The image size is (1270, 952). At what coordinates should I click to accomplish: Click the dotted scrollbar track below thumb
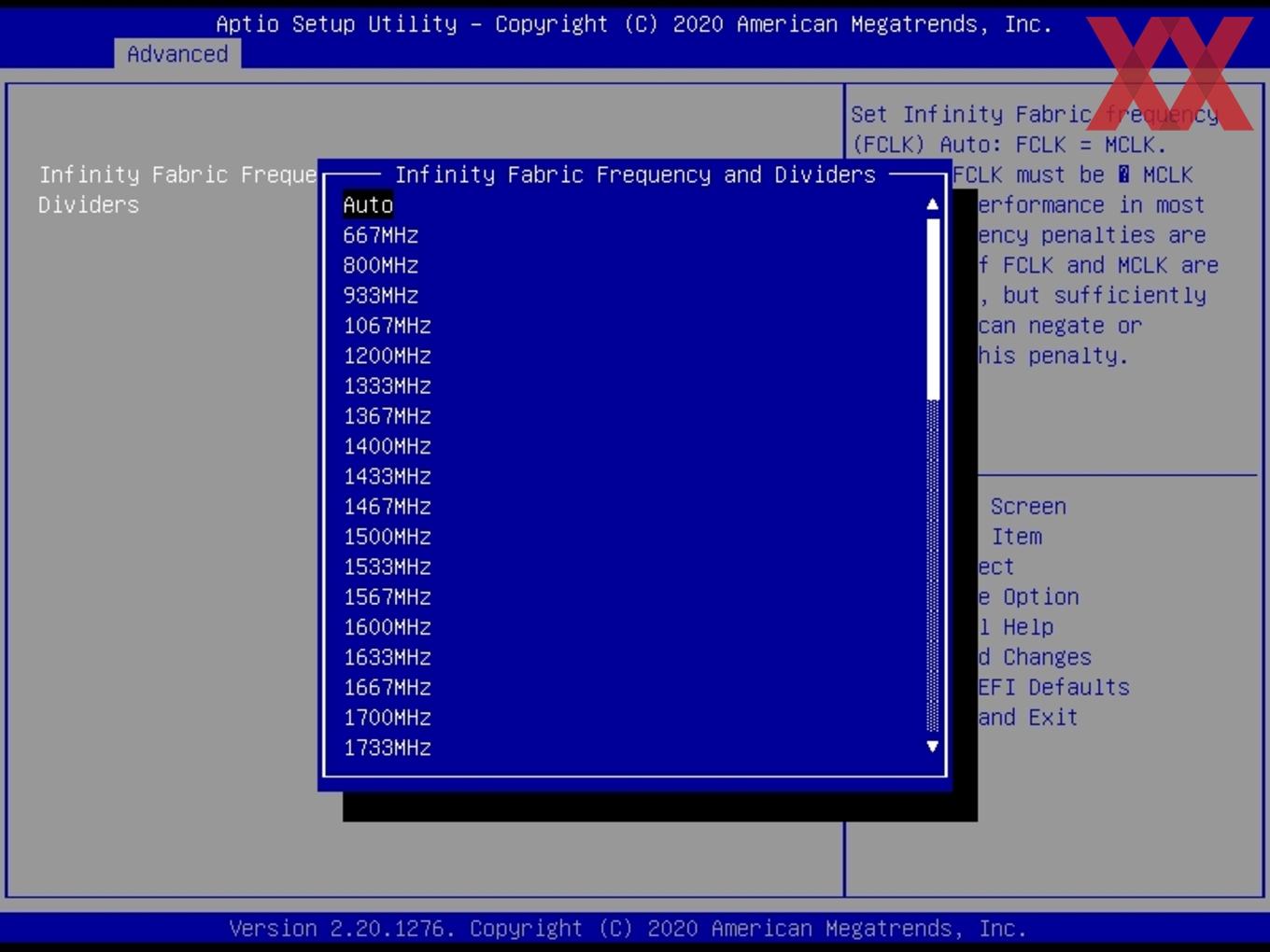932,566
